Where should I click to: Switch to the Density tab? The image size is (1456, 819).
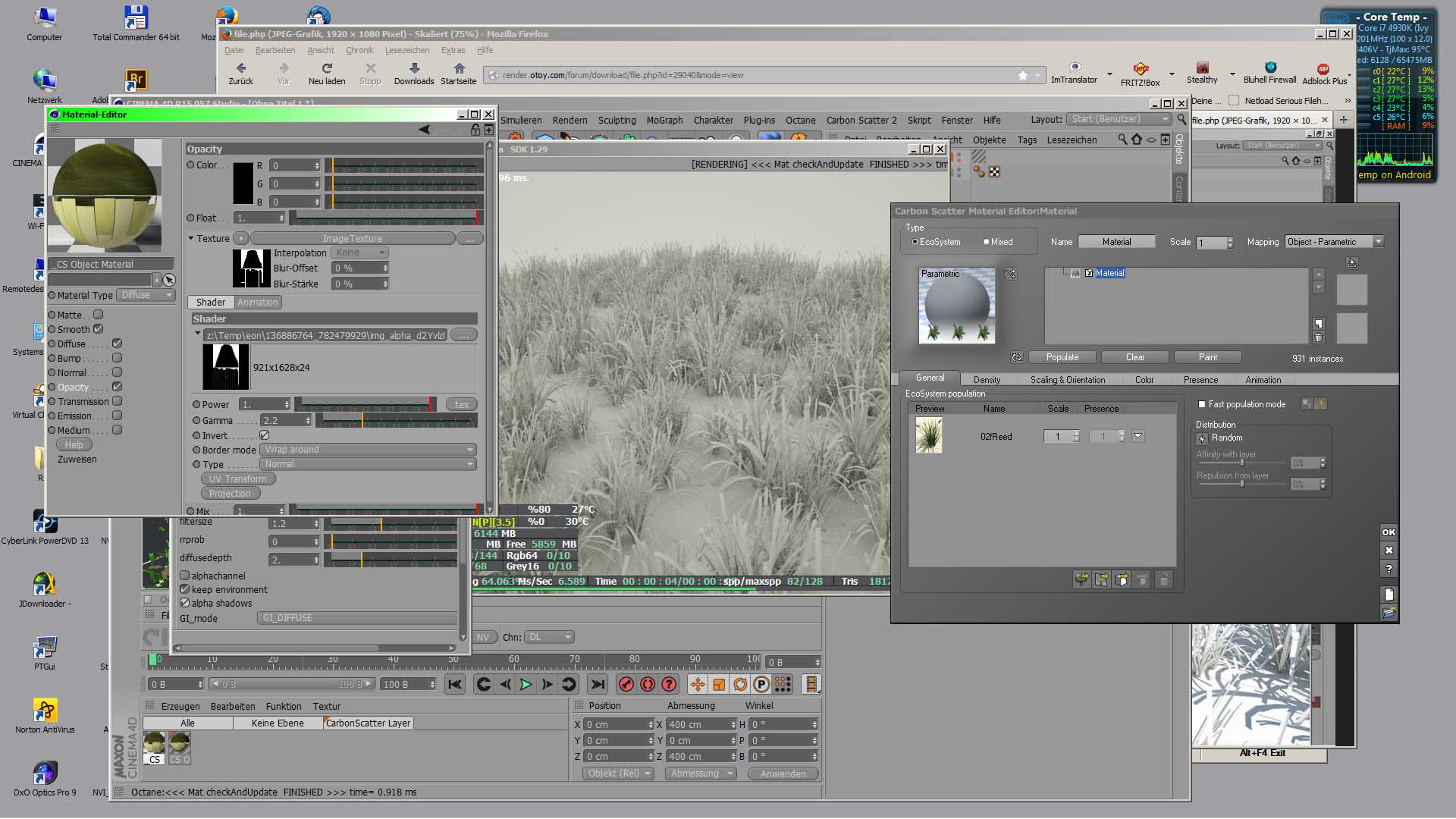pyautogui.click(x=987, y=380)
